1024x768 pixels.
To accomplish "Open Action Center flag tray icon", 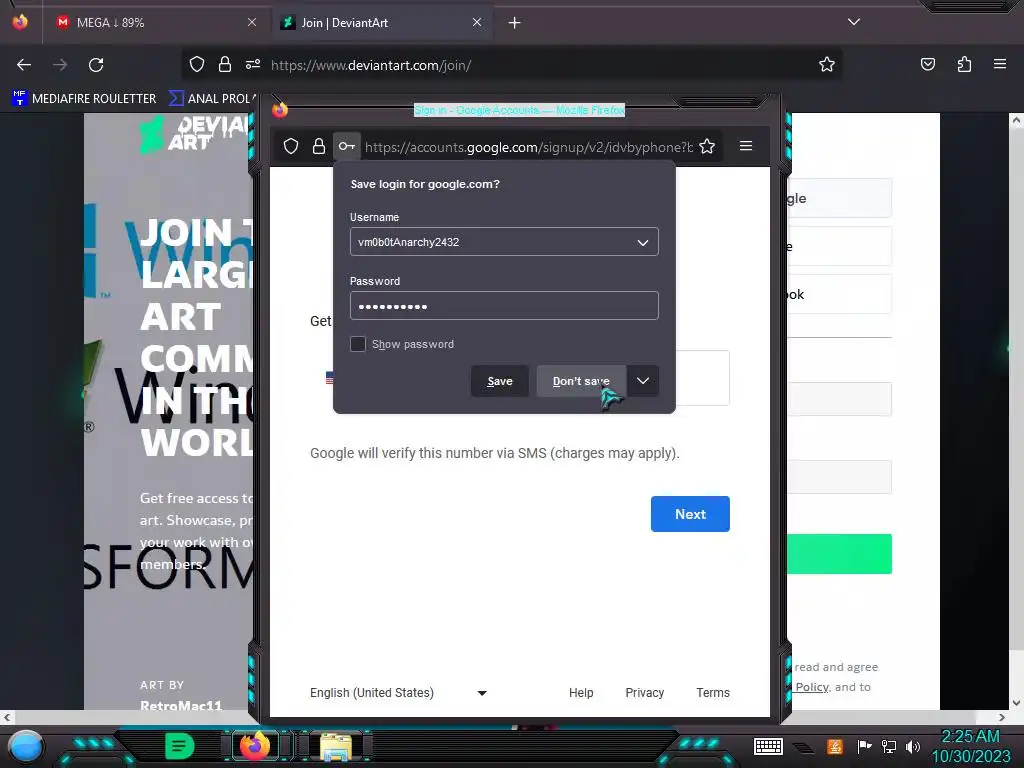I will [864, 746].
